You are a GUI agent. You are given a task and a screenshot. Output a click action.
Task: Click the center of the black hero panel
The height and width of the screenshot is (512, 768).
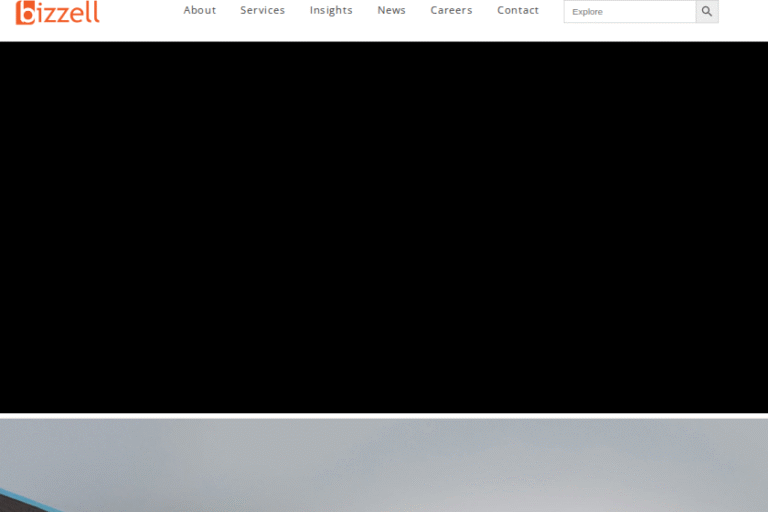pos(384,227)
